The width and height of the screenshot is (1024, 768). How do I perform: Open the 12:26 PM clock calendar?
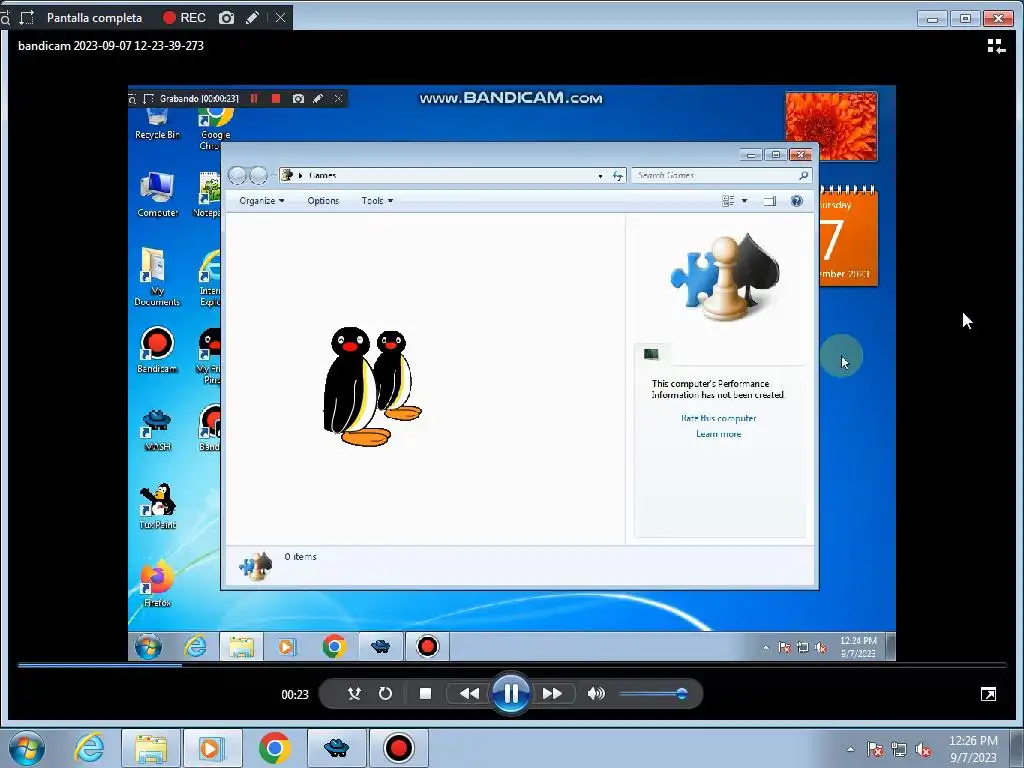[x=973, y=749]
